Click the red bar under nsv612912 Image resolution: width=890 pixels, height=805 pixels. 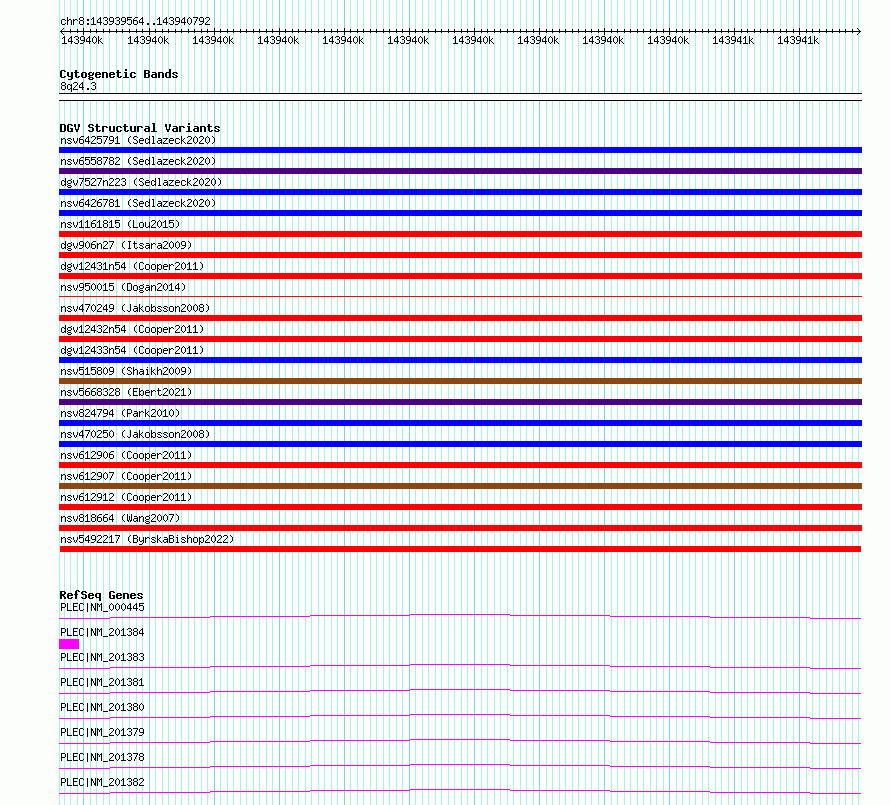[460, 507]
